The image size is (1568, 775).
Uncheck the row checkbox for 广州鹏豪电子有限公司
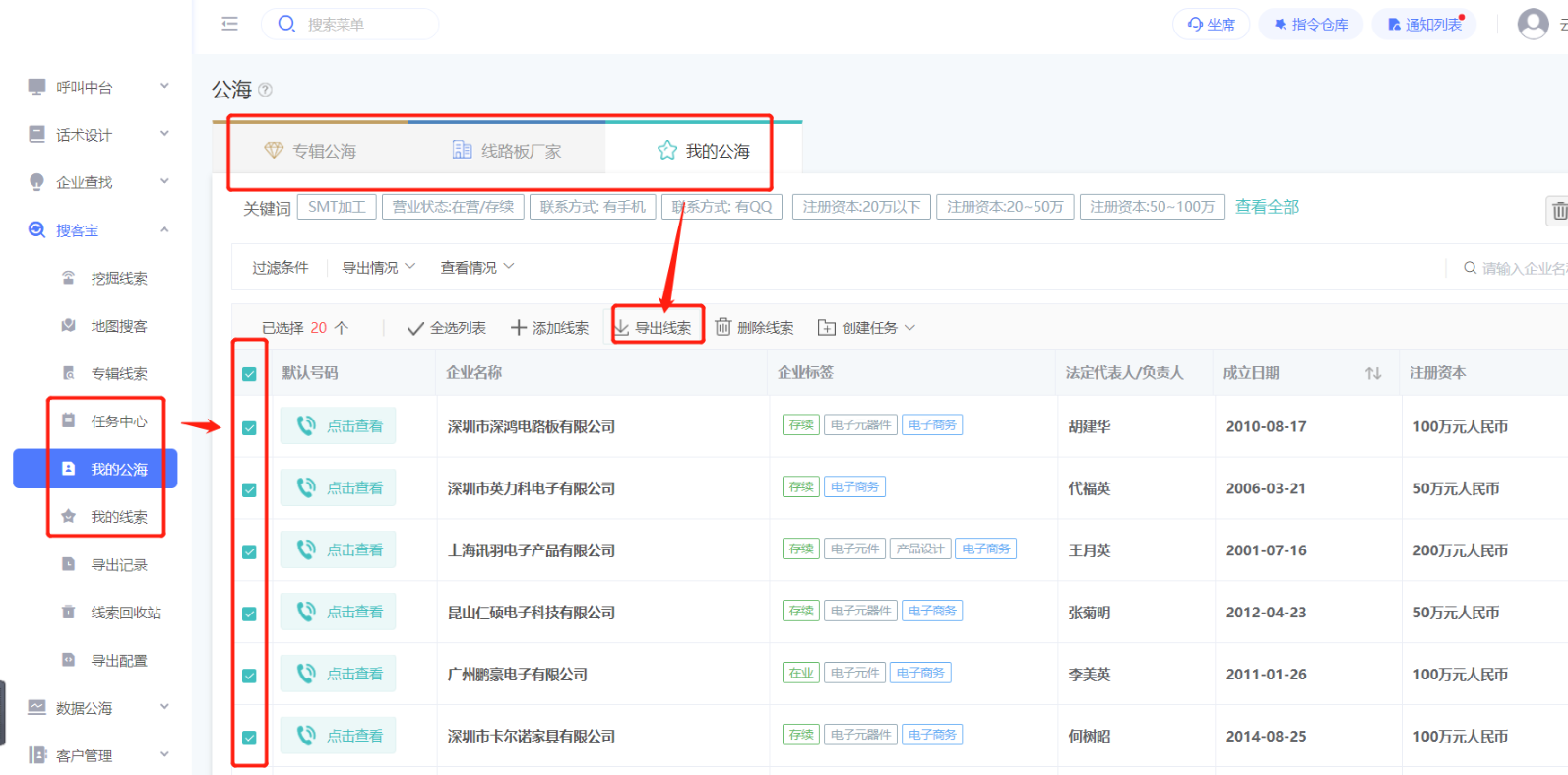point(249,676)
